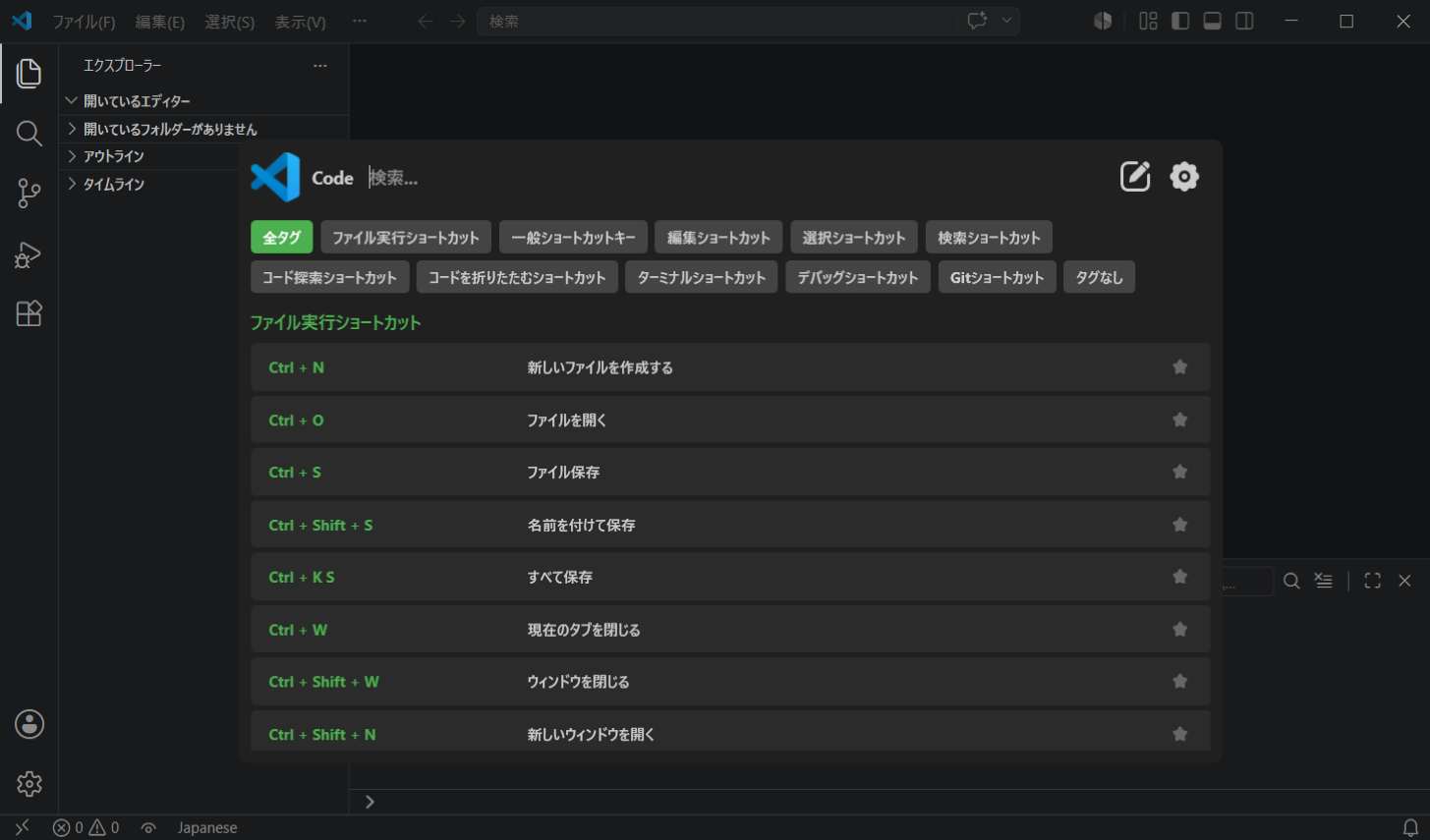Screen dimensions: 1430x840
Task: Expand the アウトライン section
Action: tap(149, 156)
